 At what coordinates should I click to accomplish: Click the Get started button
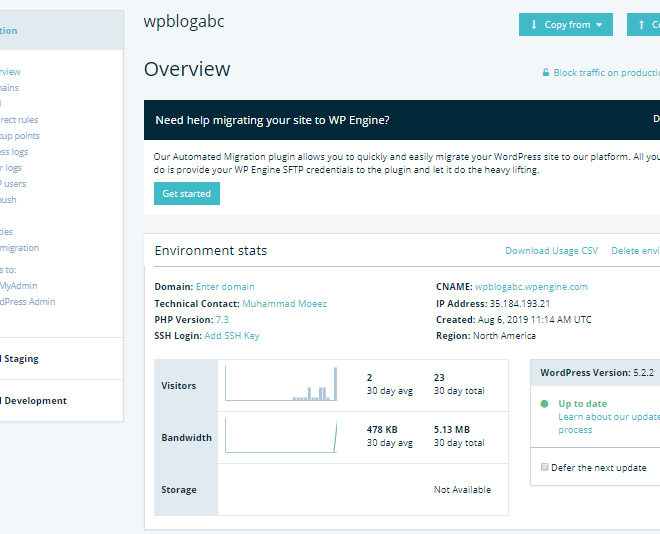click(x=186, y=194)
